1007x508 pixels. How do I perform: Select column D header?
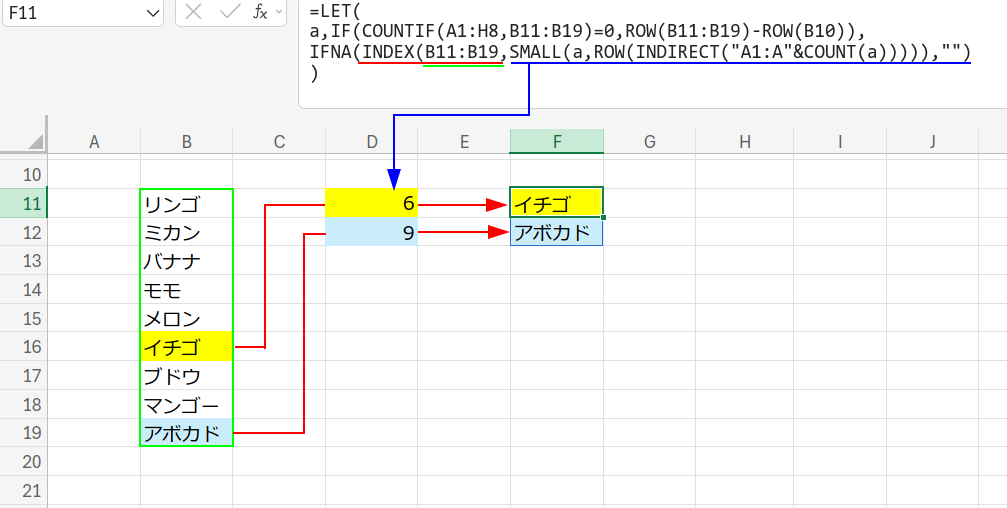pyautogui.click(x=372, y=141)
